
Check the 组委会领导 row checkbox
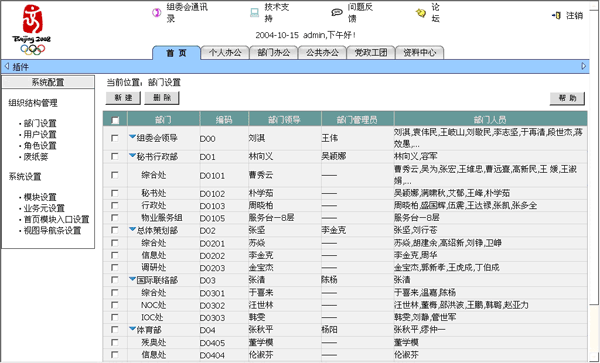(114, 138)
